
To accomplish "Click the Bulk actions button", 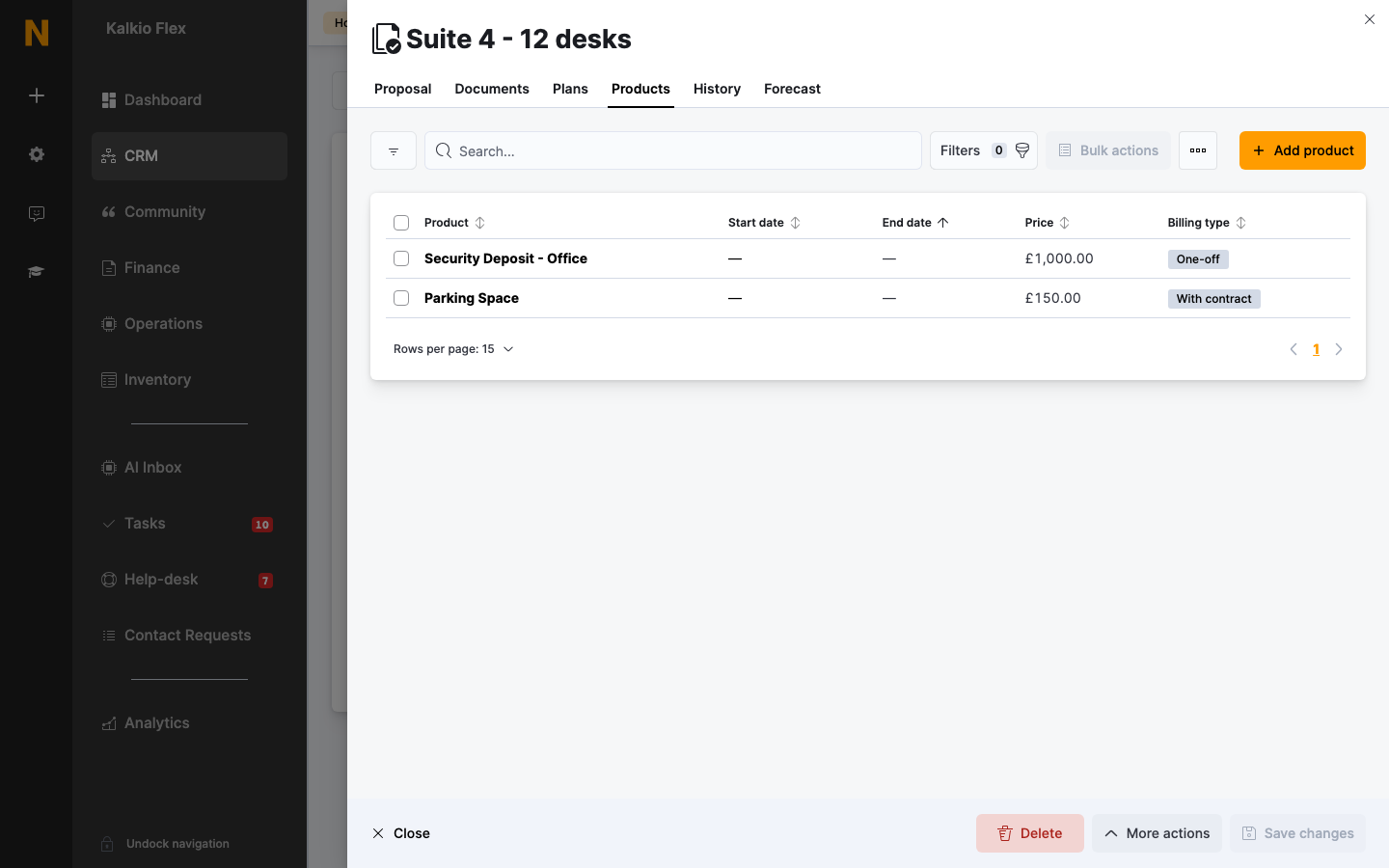I will pos(1108,150).
